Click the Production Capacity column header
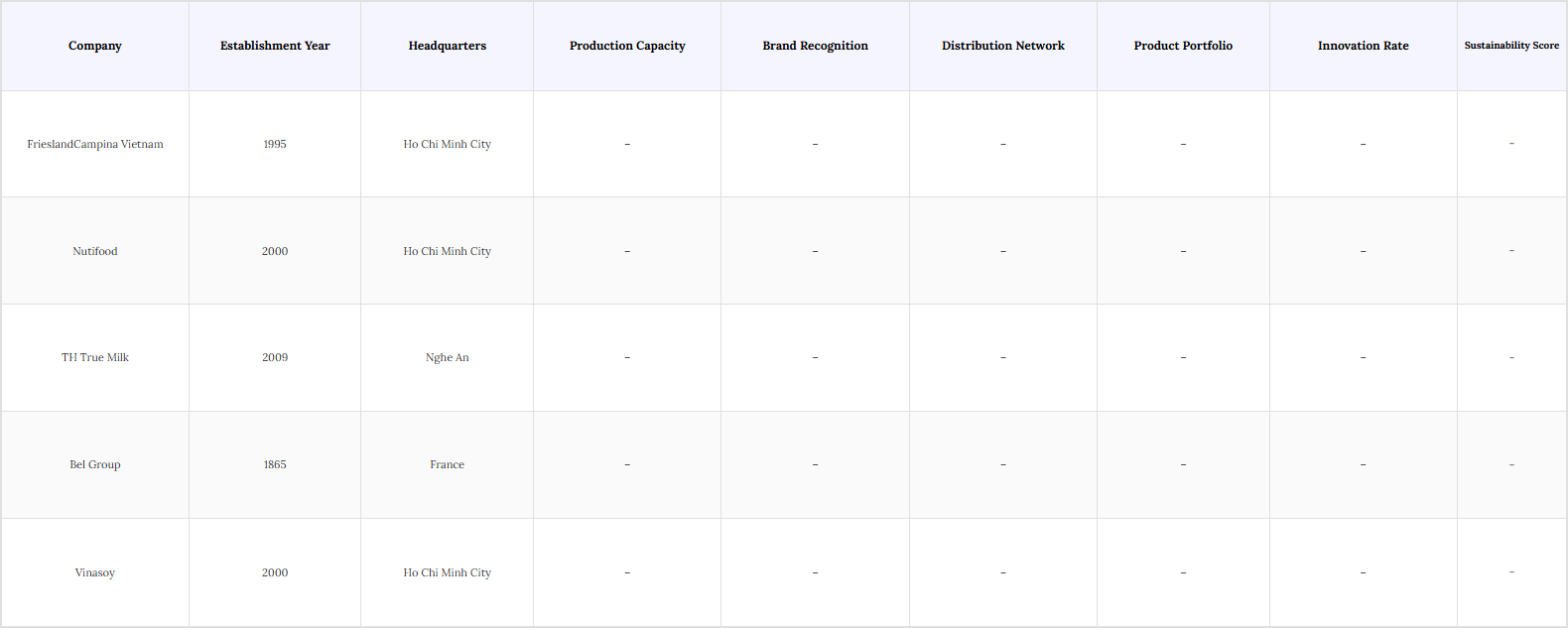1568x628 pixels. pyautogui.click(x=627, y=46)
